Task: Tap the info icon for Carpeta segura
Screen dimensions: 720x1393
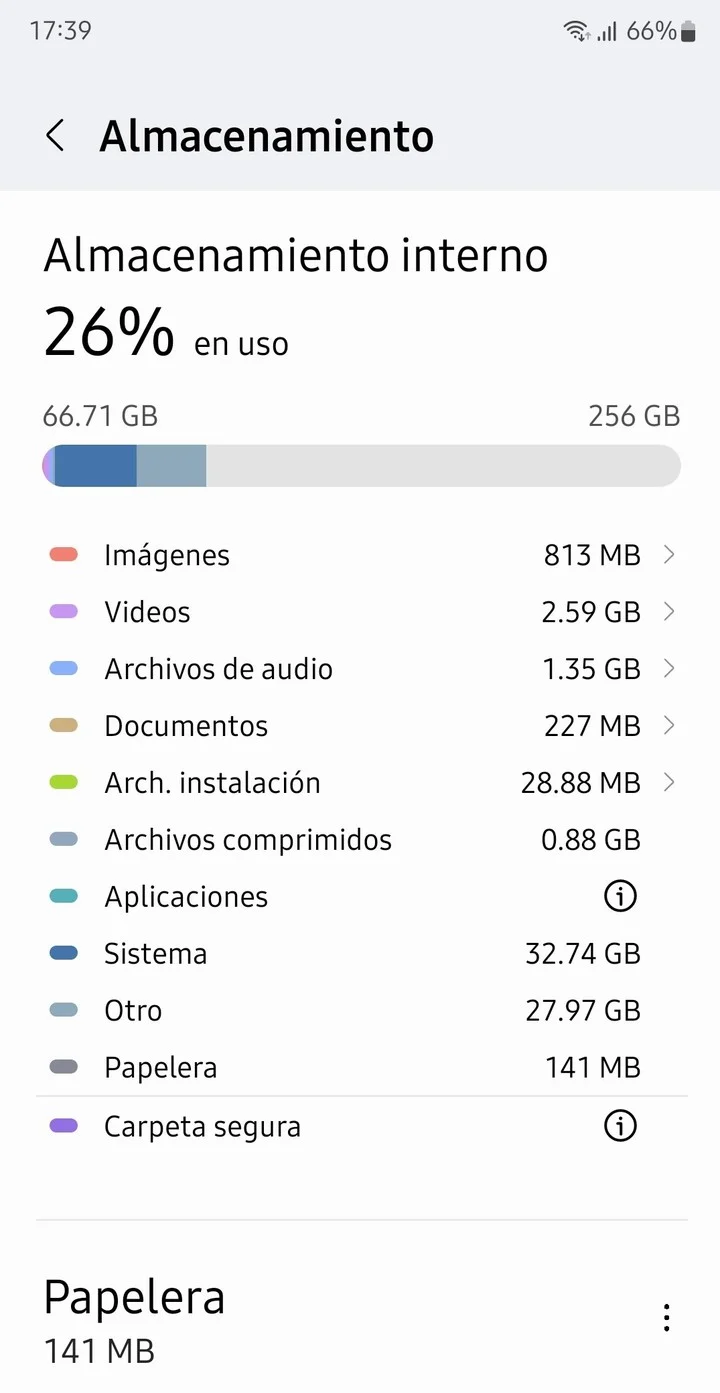Action: click(x=620, y=1127)
